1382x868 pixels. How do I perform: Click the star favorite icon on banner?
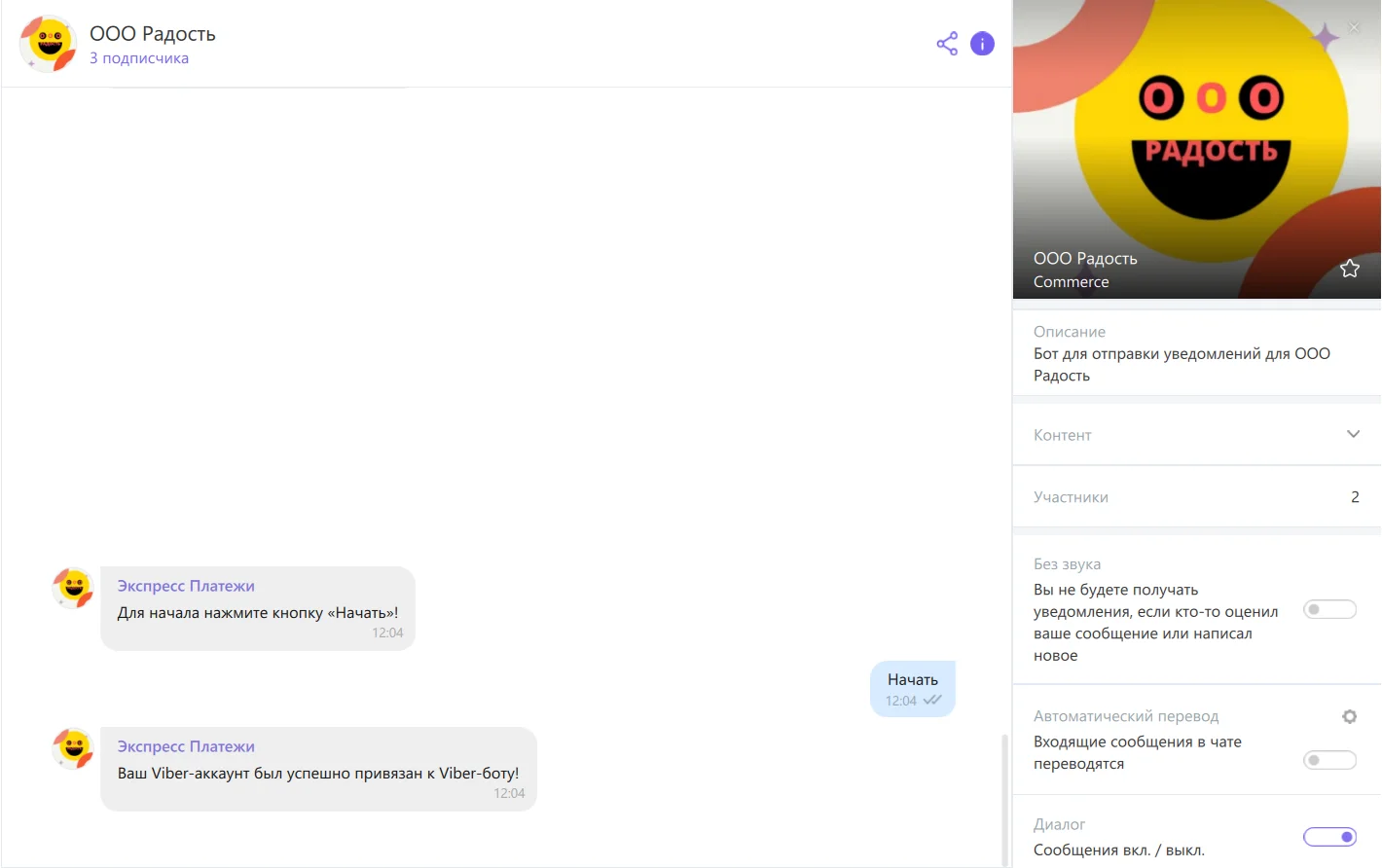tap(1349, 269)
